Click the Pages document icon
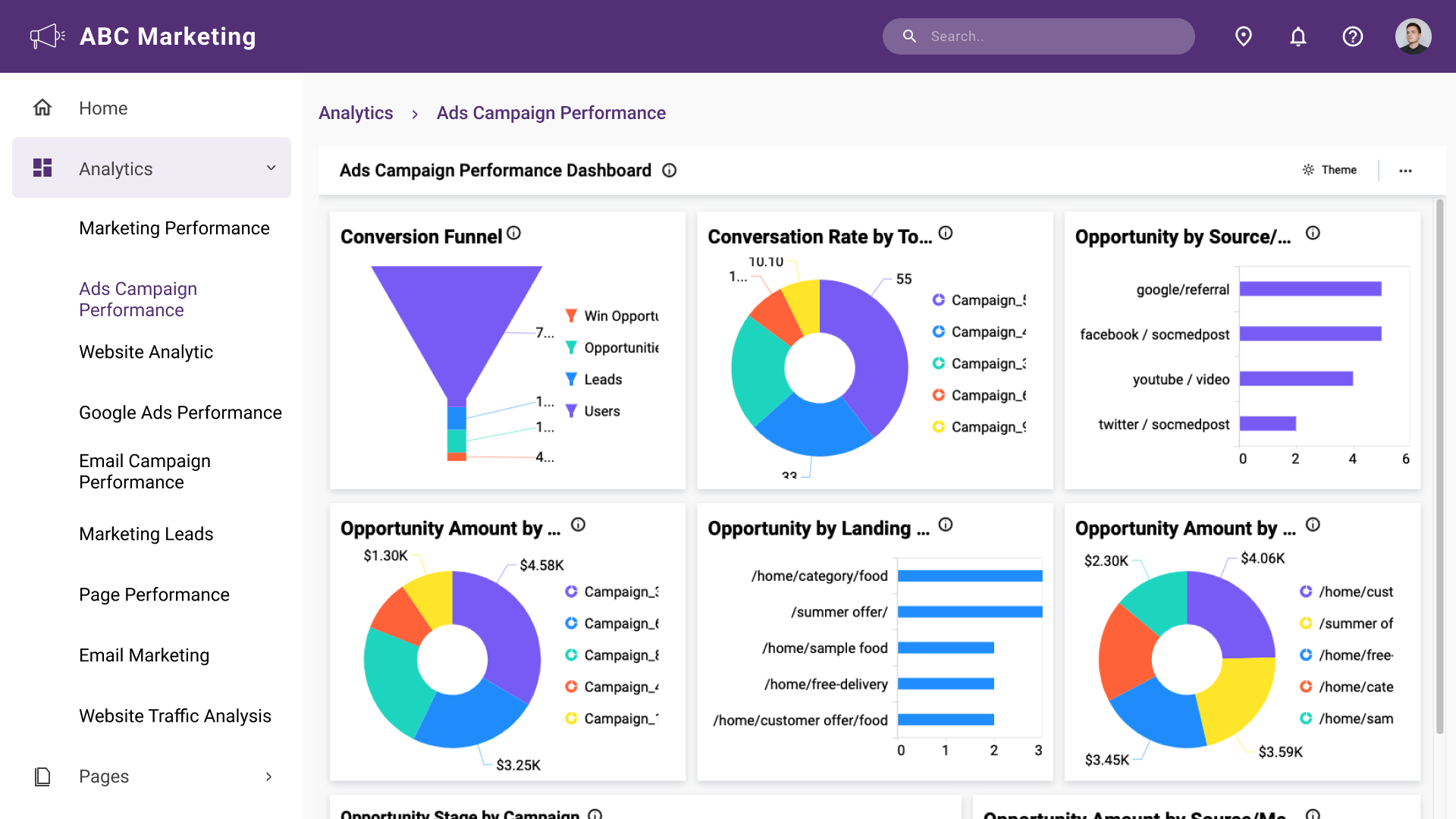 tap(42, 776)
